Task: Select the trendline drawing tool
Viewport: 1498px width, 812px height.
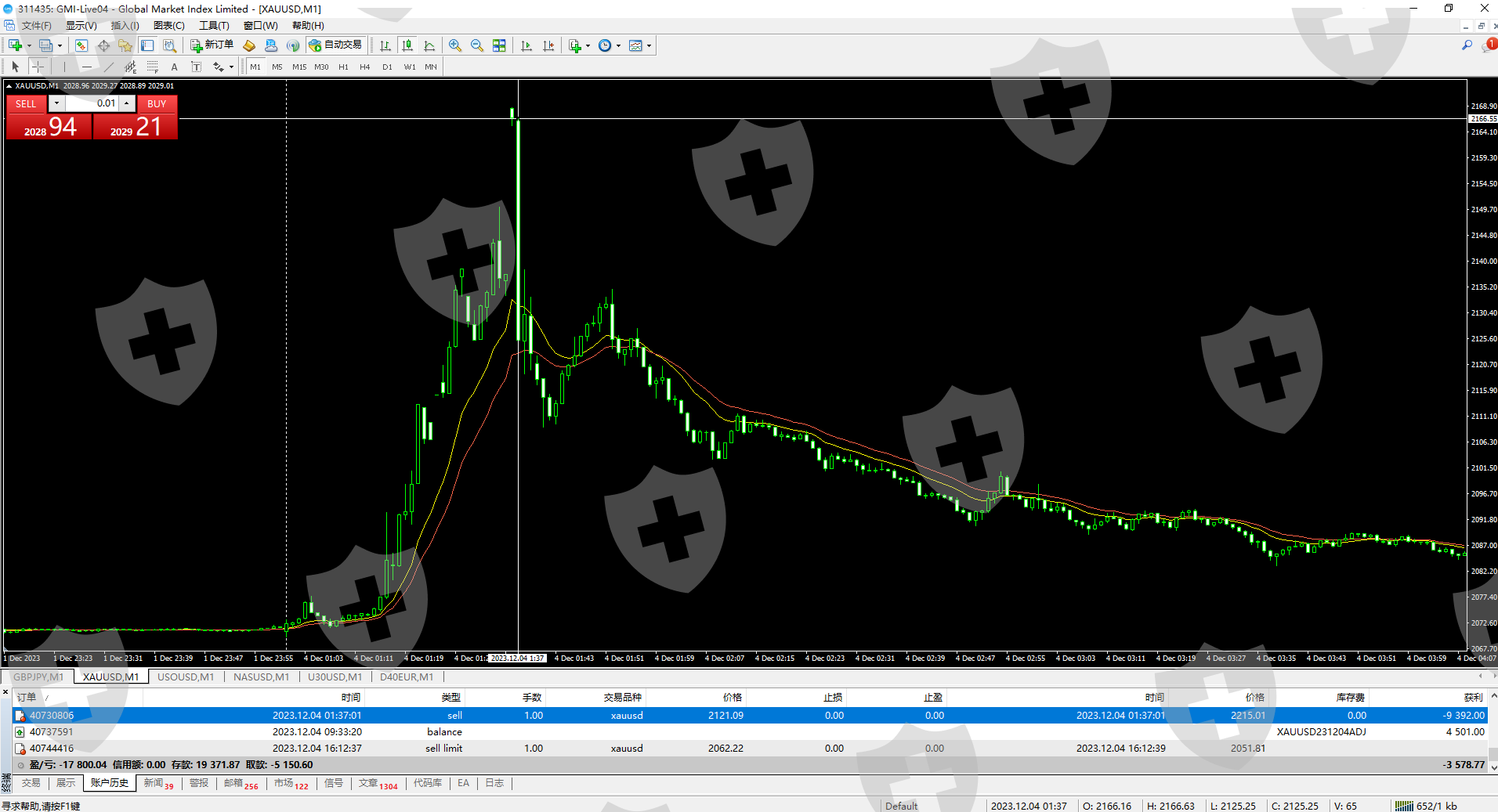Action: 109,67
